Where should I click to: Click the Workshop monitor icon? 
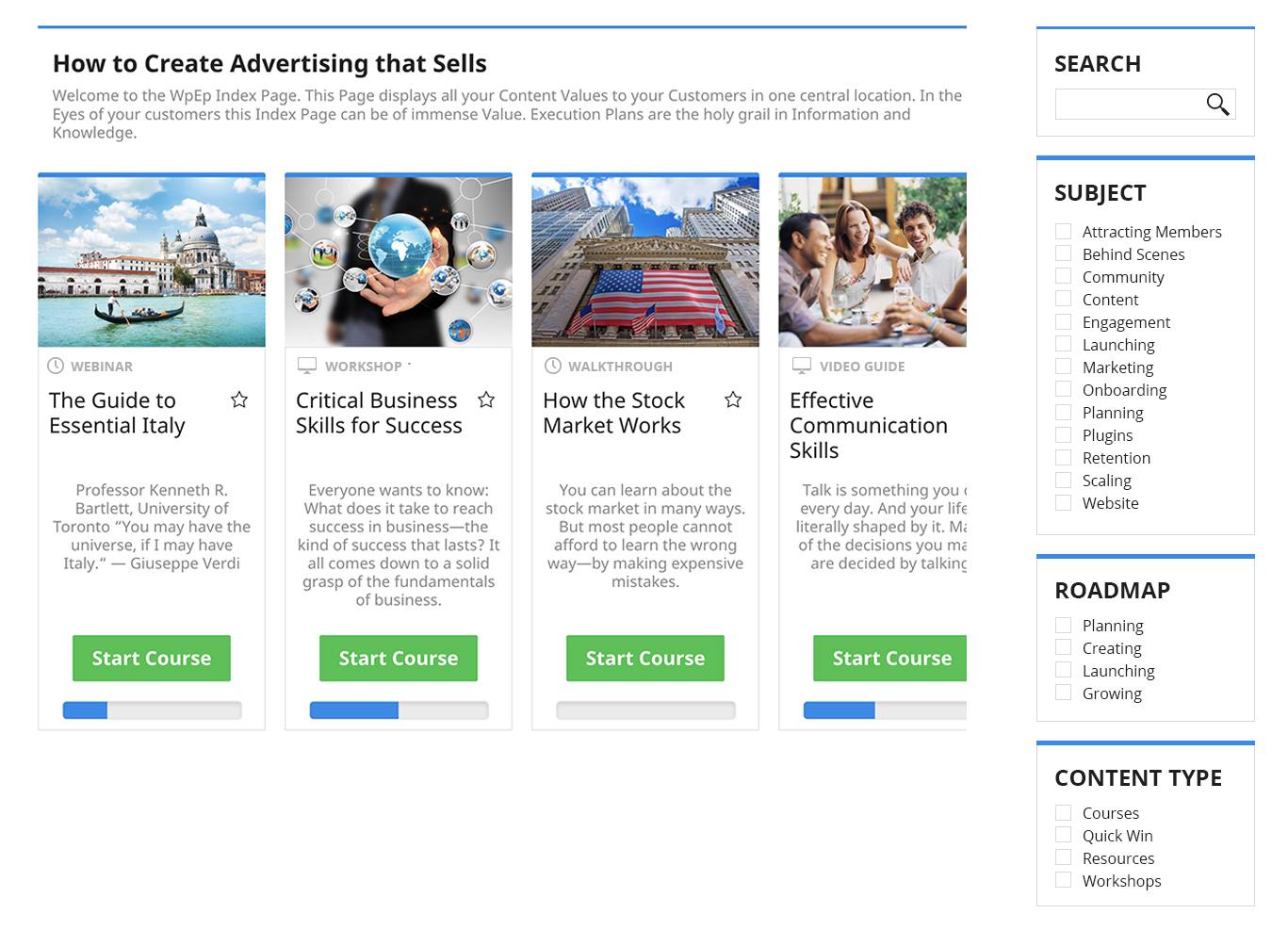pyautogui.click(x=306, y=365)
